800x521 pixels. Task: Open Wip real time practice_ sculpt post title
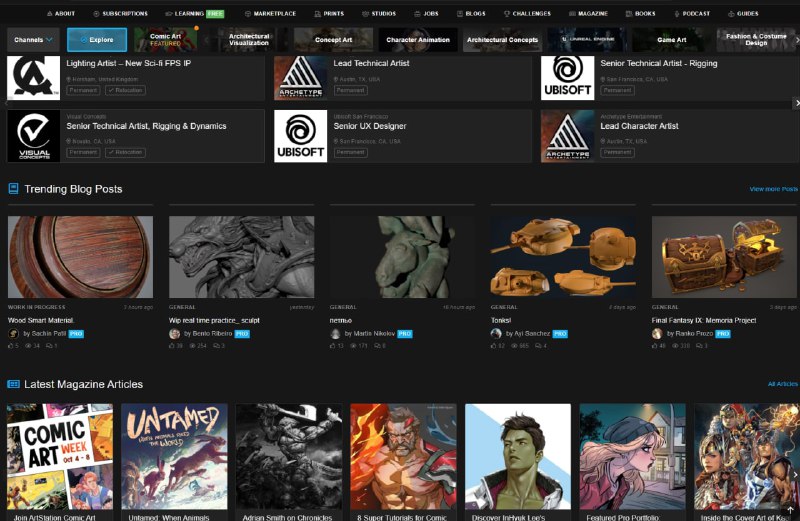coord(214,320)
